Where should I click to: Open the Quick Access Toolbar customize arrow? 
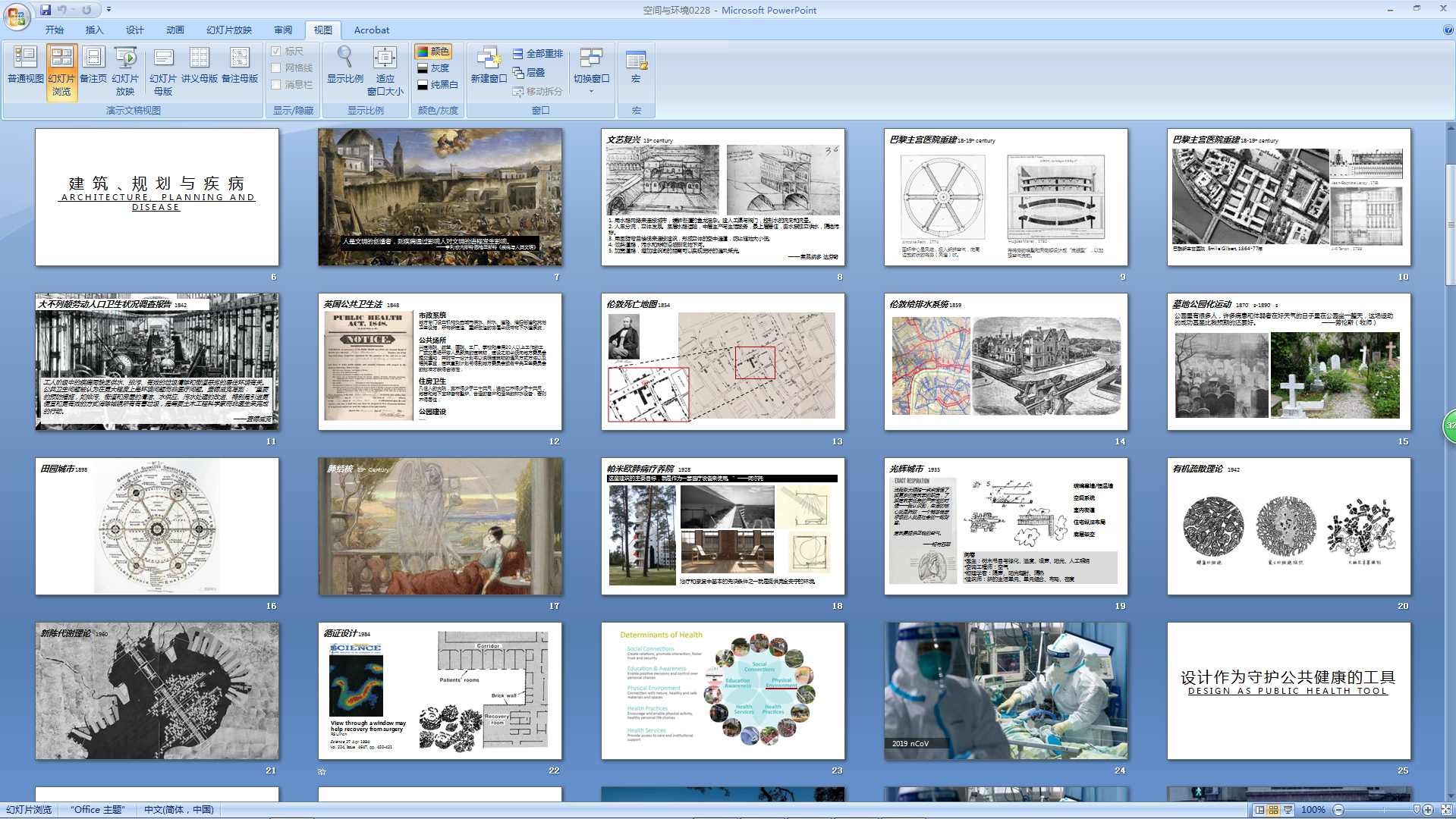tap(109, 10)
